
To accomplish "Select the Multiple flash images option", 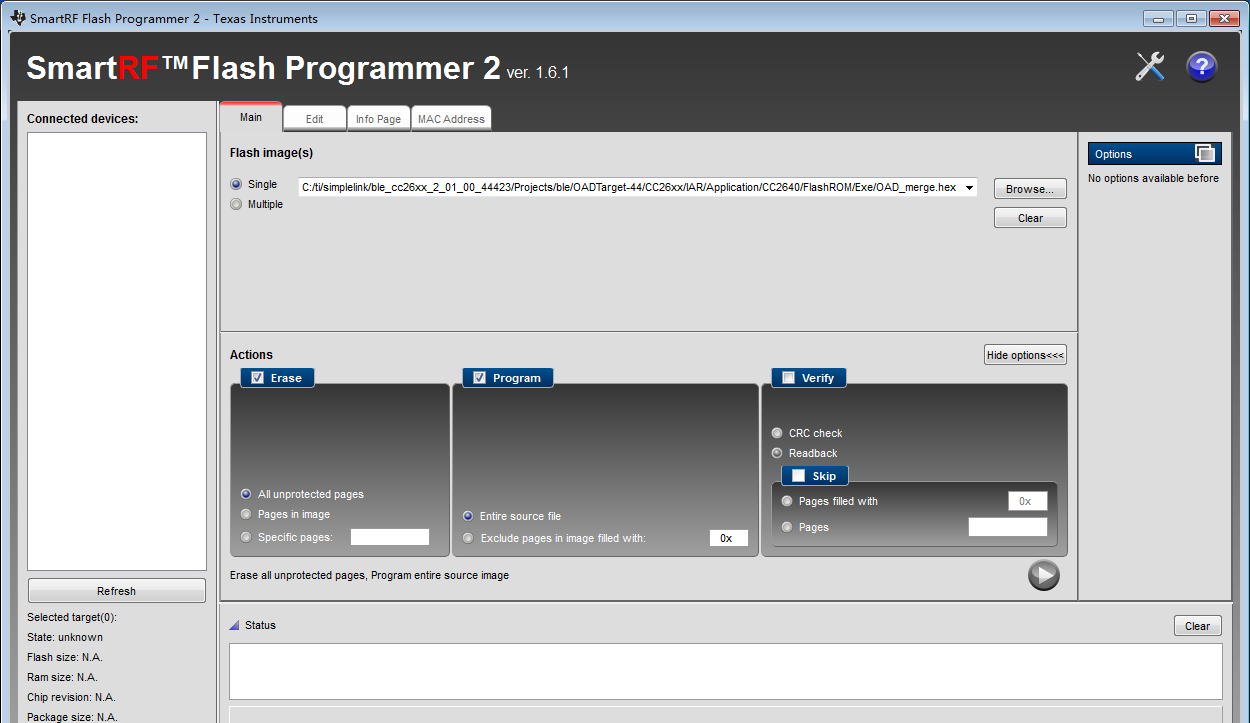I will pos(236,204).
